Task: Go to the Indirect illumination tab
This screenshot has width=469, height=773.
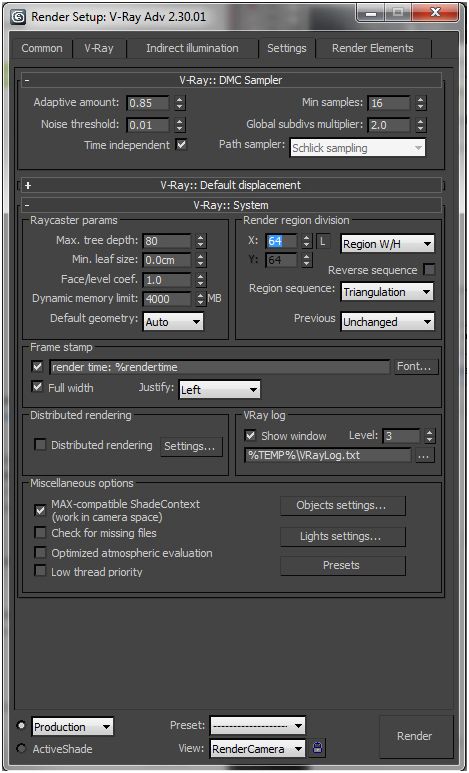Action: [x=192, y=48]
